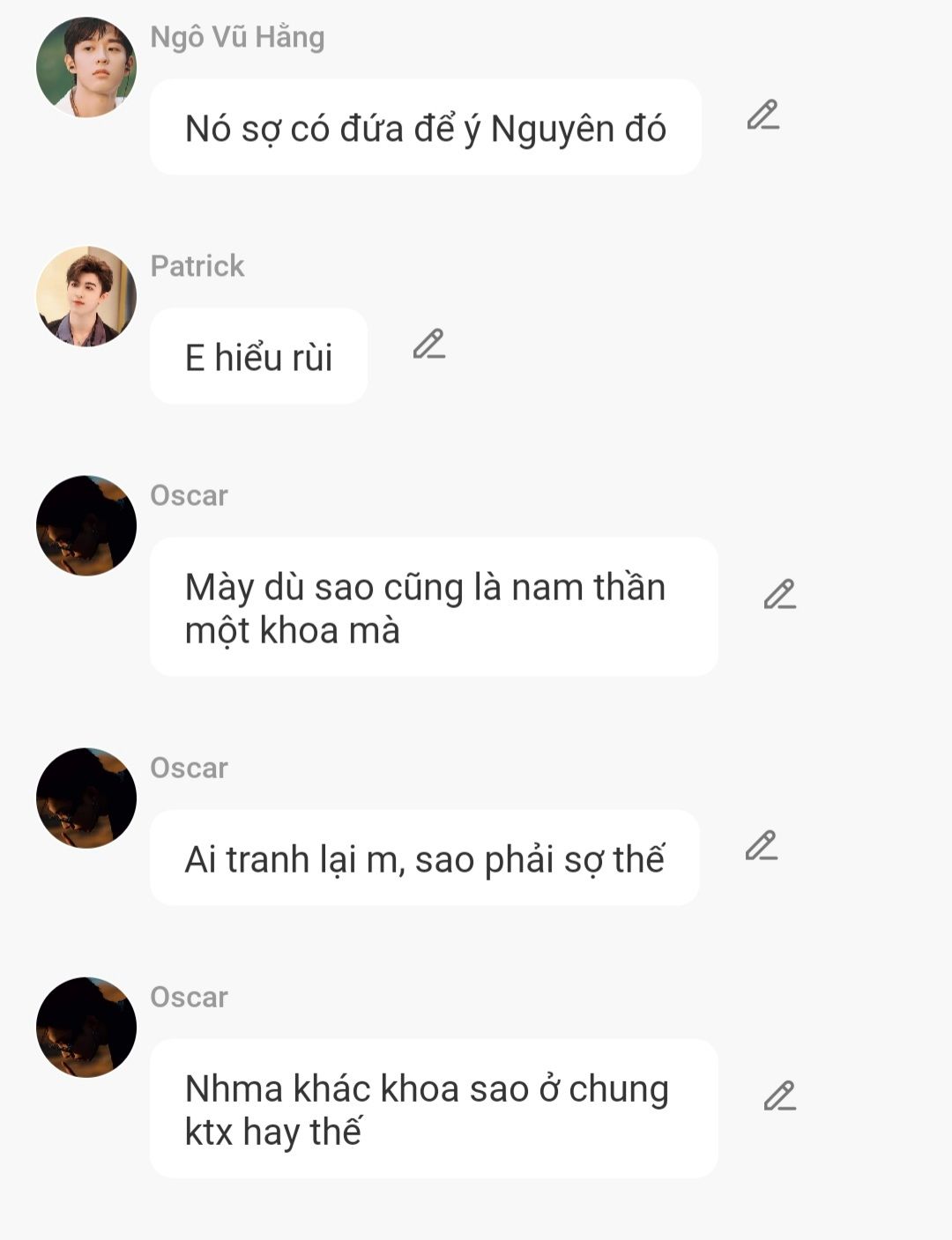Click the "Mày dù sao cũng là nam thần" bubble

point(433,608)
